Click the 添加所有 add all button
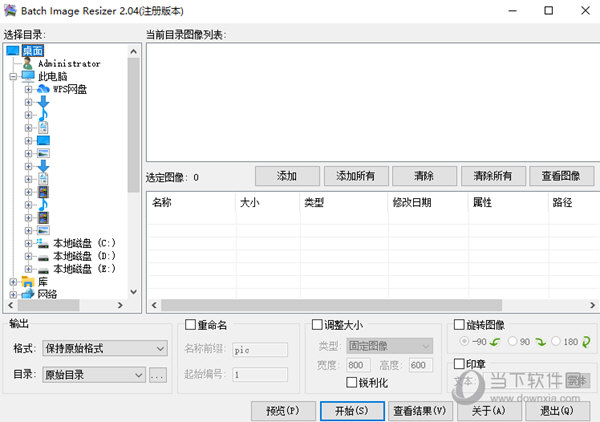 tap(356, 176)
